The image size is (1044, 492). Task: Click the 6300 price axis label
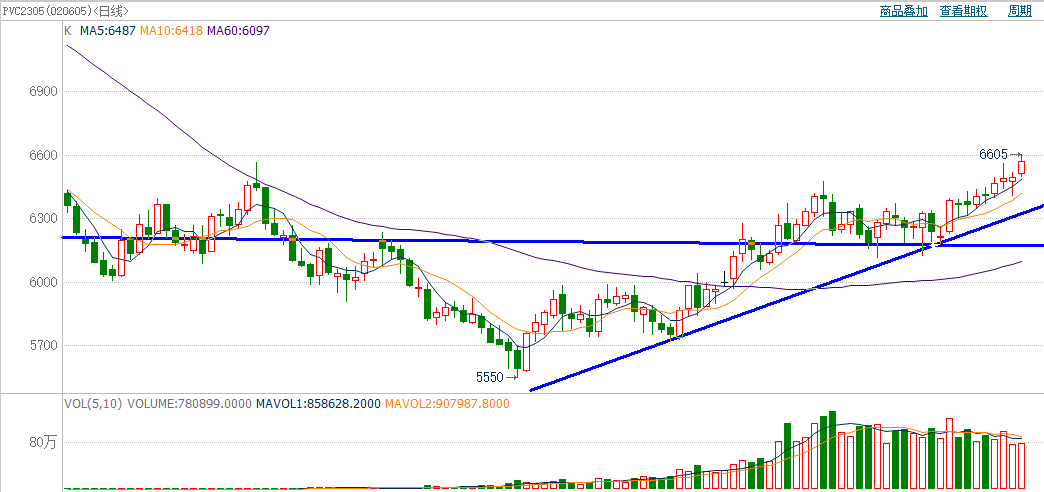(x=41, y=219)
